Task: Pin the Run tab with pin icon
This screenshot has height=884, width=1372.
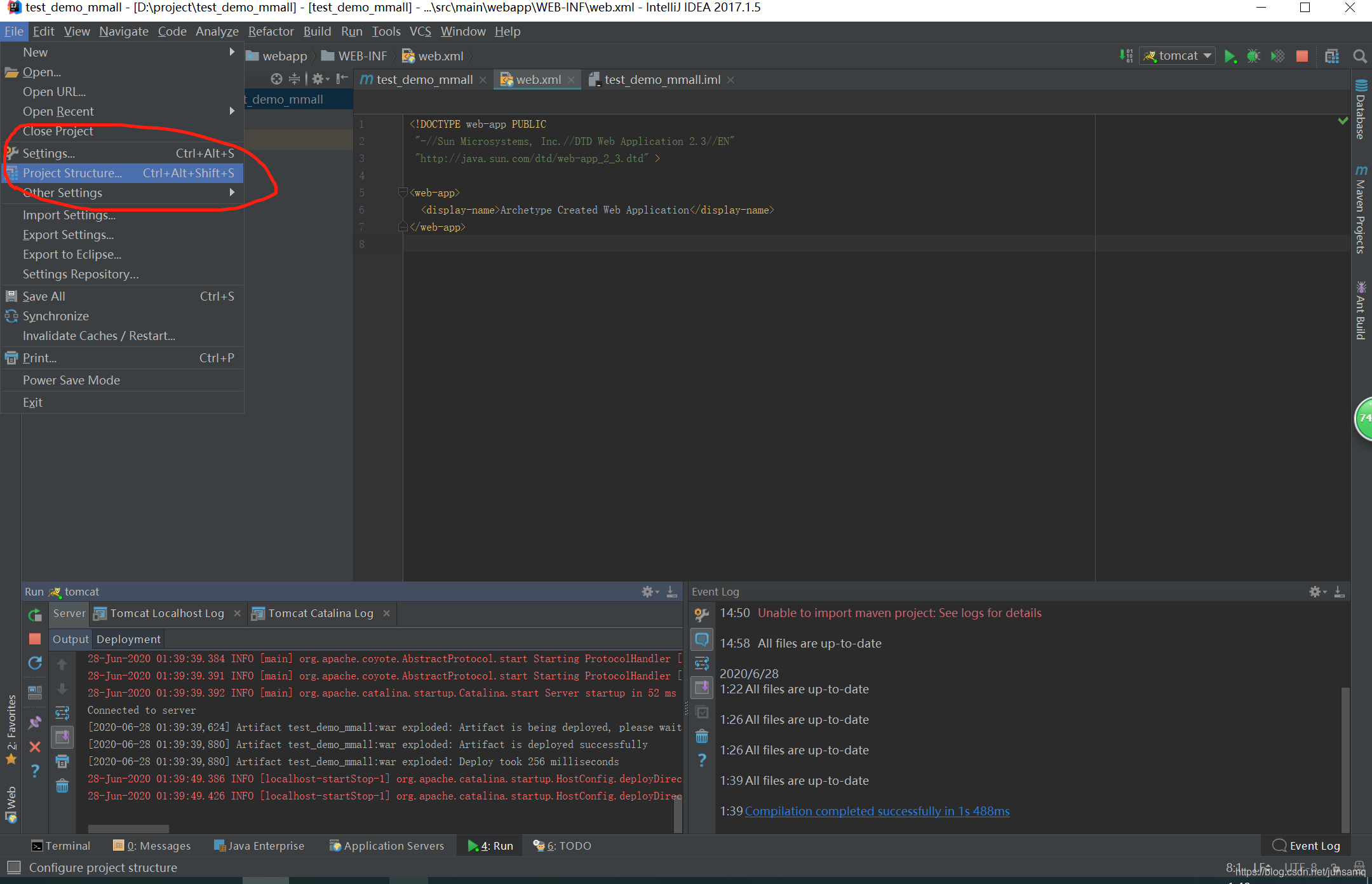Action: click(35, 722)
